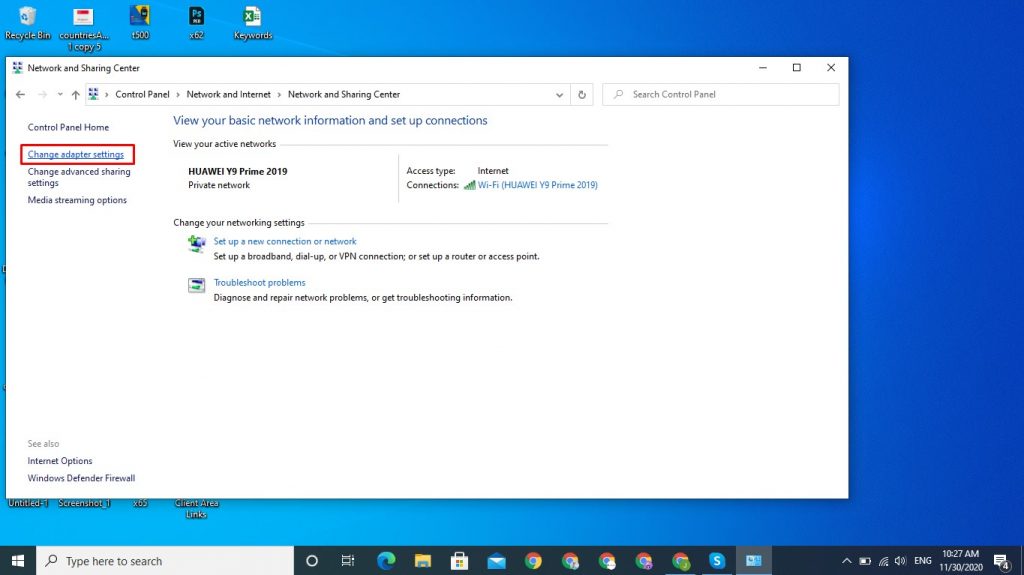Expand the address bar history dropdown
The height and width of the screenshot is (575, 1024).
coord(560,95)
